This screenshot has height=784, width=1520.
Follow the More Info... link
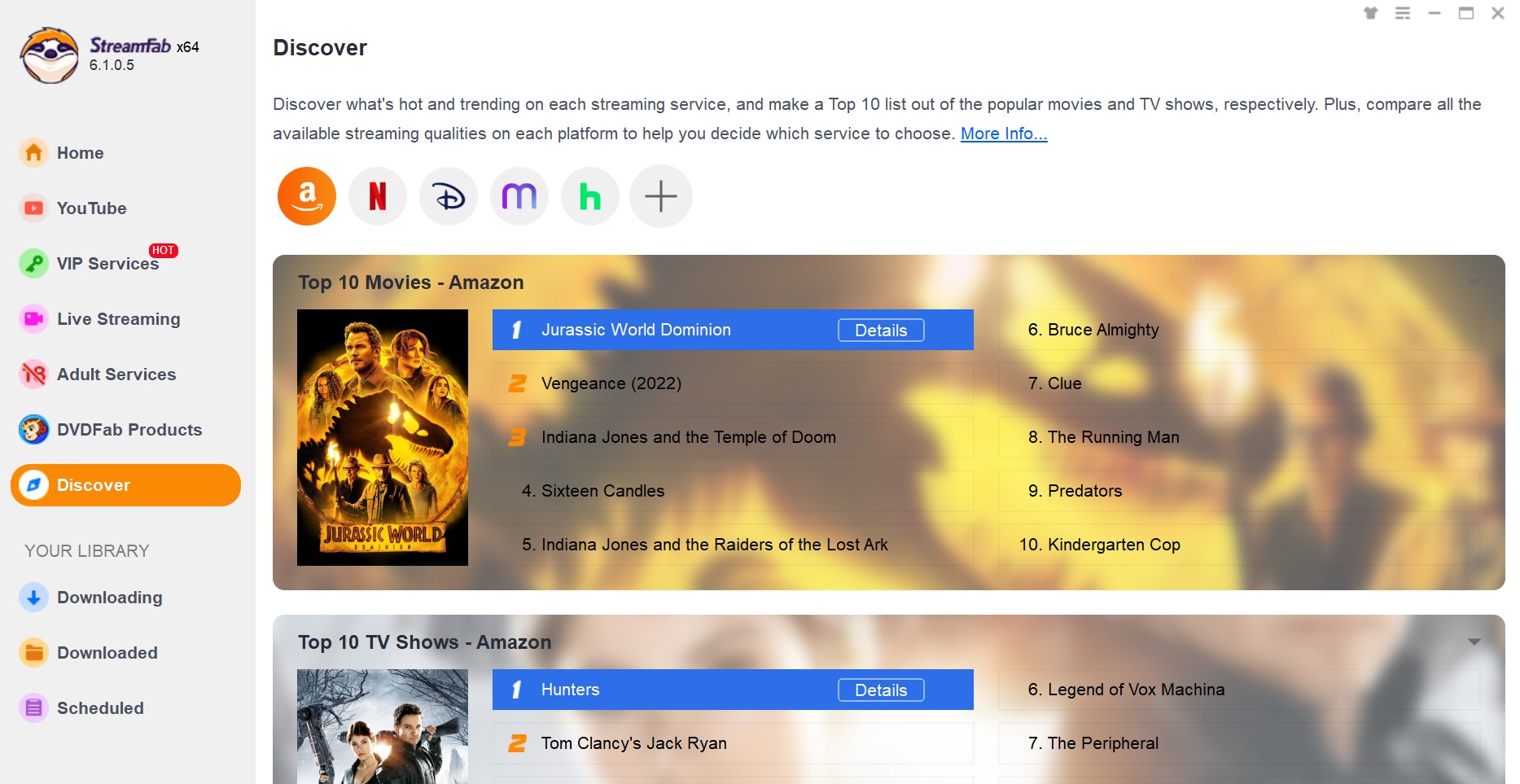click(1004, 134)
